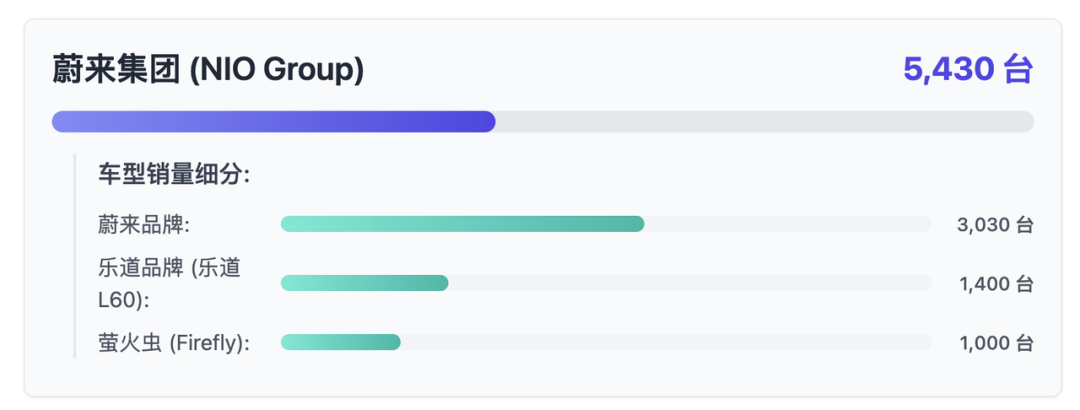Image resolution: width=1080 pixels, height=410 pixels.
Task: Click the 萤火虫 (Firefly) row label
Action: 174,343
